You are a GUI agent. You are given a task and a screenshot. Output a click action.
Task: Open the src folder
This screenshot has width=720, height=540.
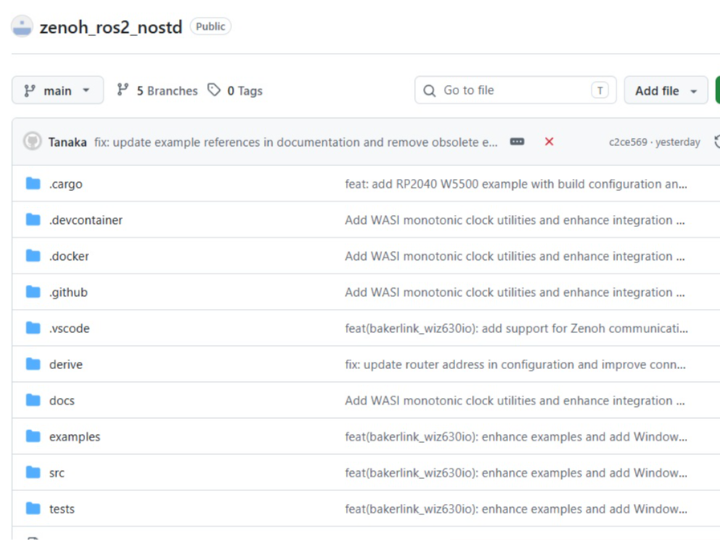point(57,473)
